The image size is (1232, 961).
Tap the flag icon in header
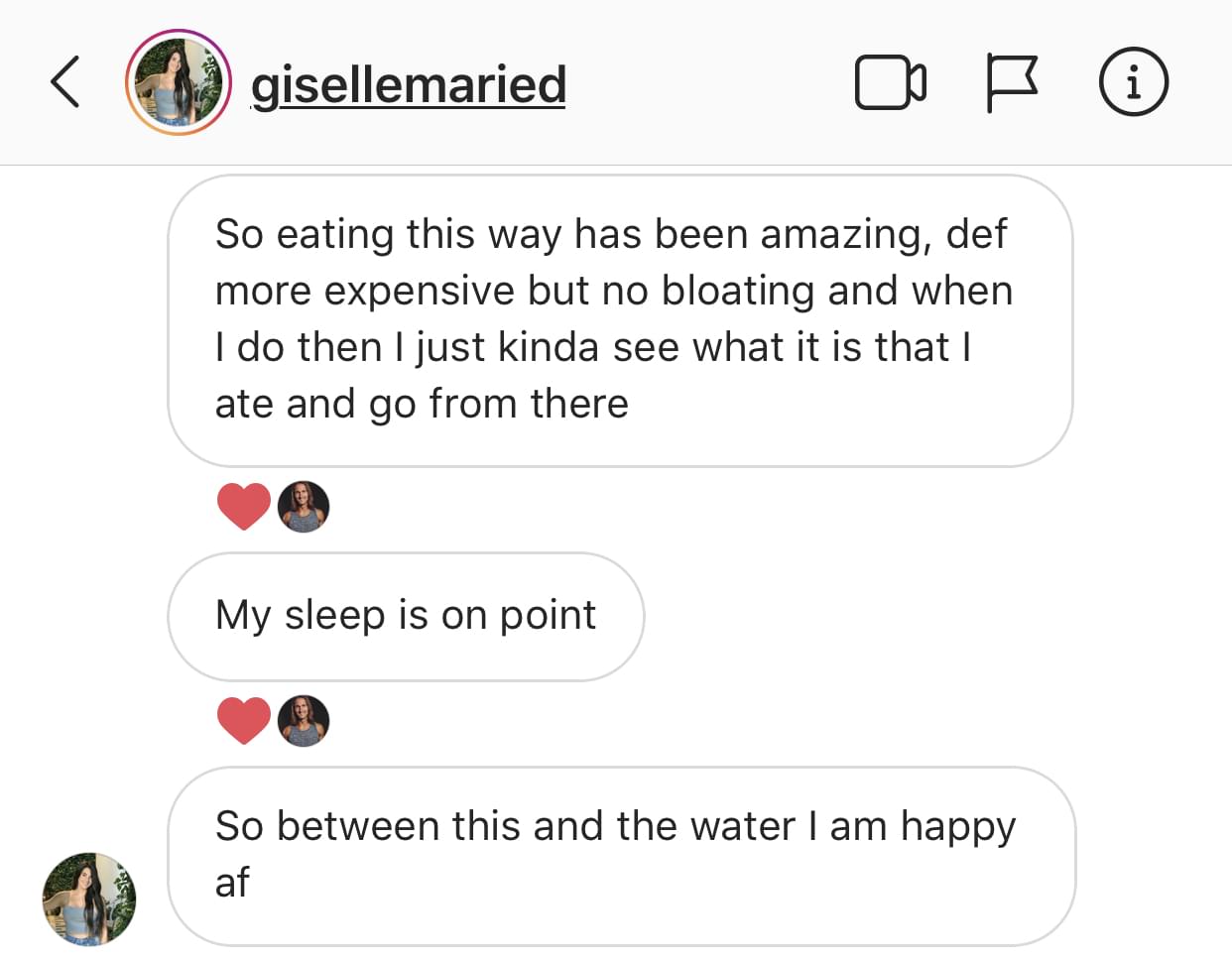pyautogui.click(x=1012, y=82)
